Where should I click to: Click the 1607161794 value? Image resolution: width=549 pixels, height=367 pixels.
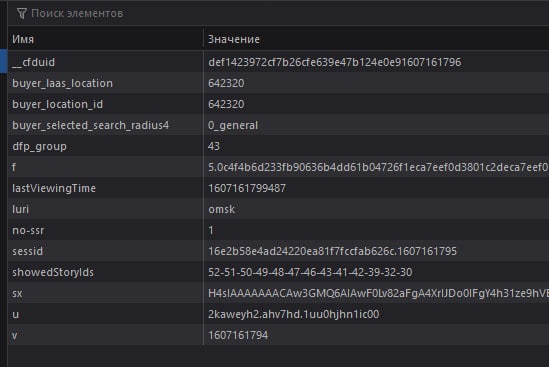point(238,335)
